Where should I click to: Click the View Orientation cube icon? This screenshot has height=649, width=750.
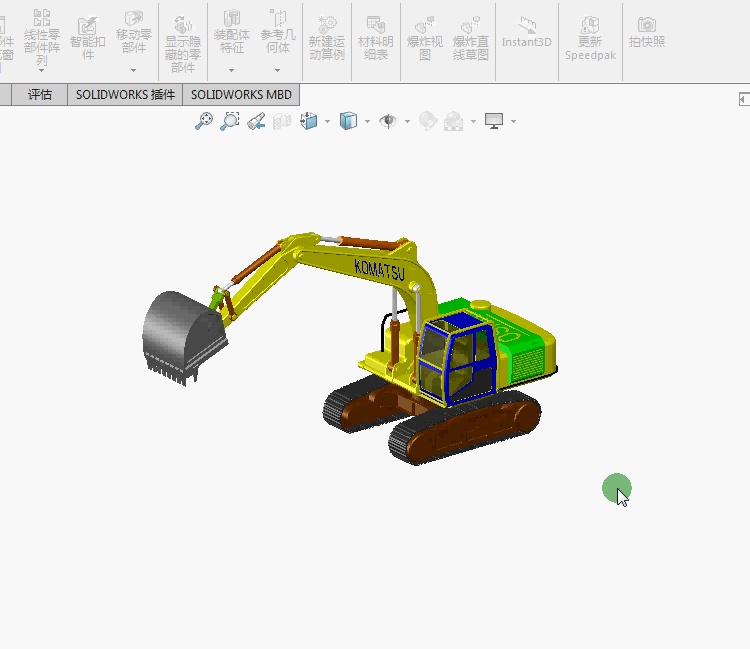tap(309, 121)
